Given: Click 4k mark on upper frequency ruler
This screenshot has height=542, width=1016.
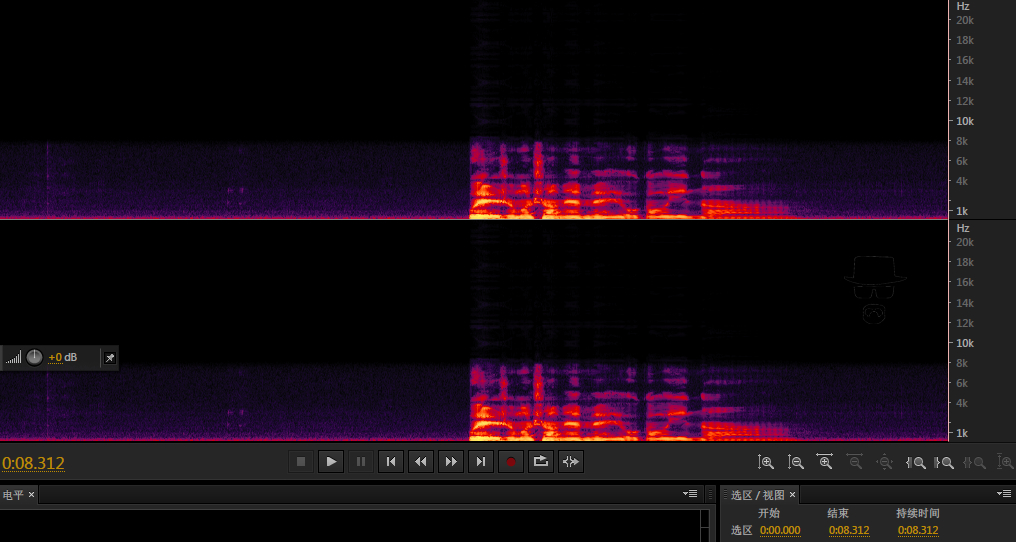Looking at the screenshot, I should coord(962,181).
